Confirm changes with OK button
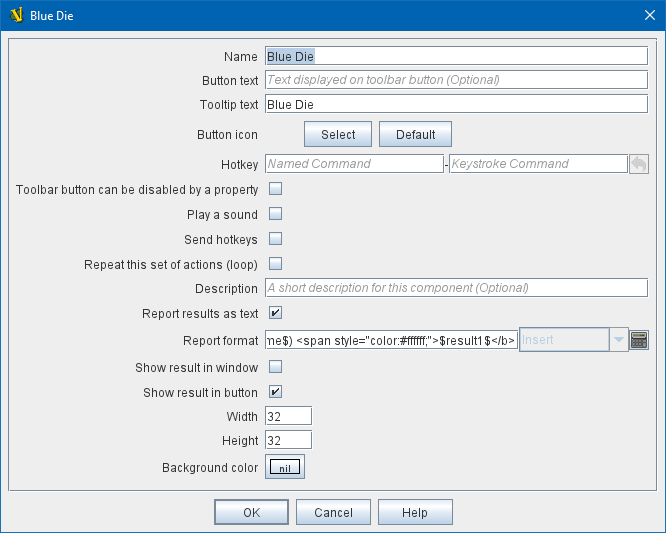 pyautogui.click(x=251, y=512)
